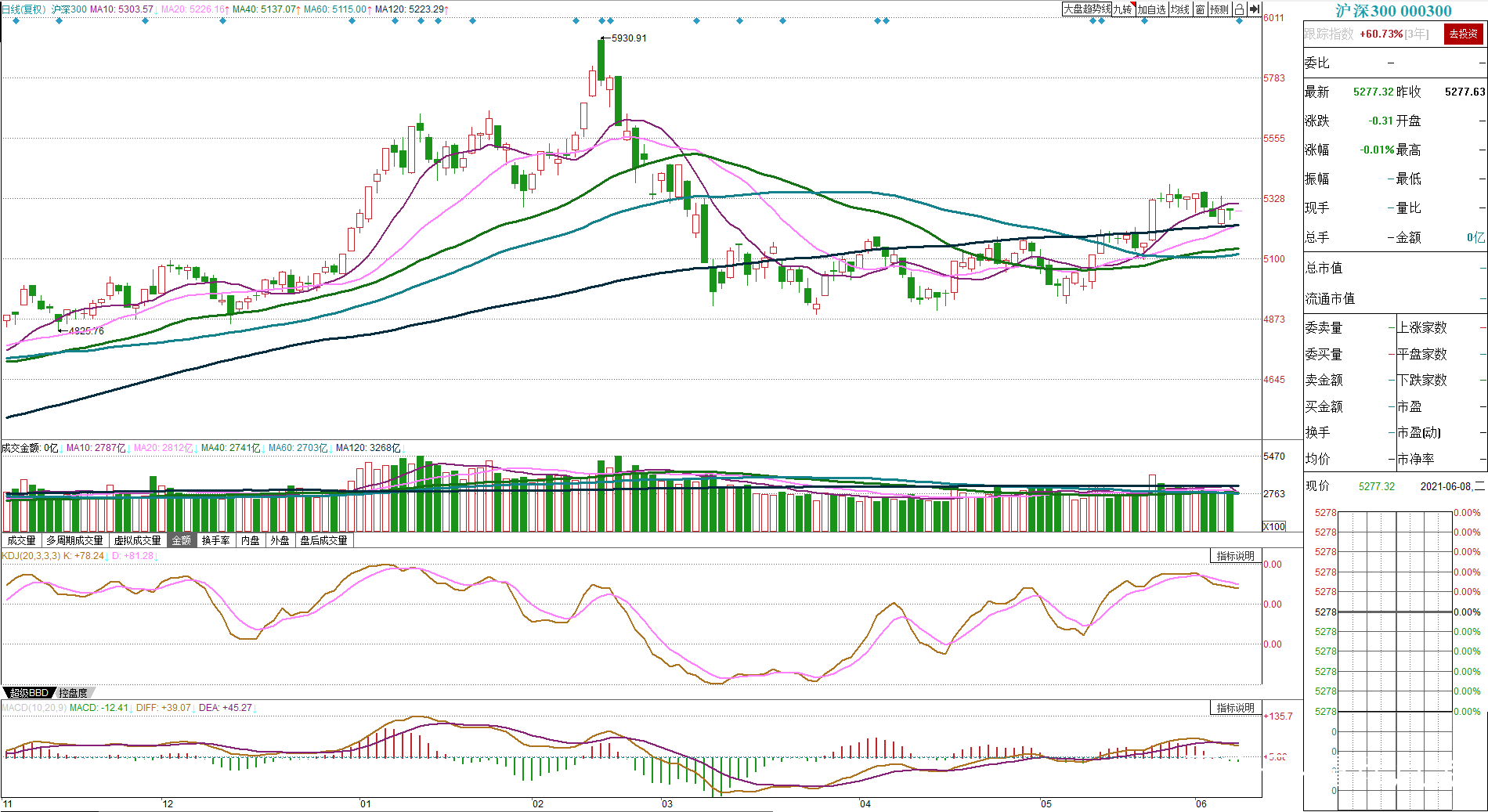Screen dimensions: 1488x812
Task: Select the 多周期成交量 tab
Action: click(74, 540)
